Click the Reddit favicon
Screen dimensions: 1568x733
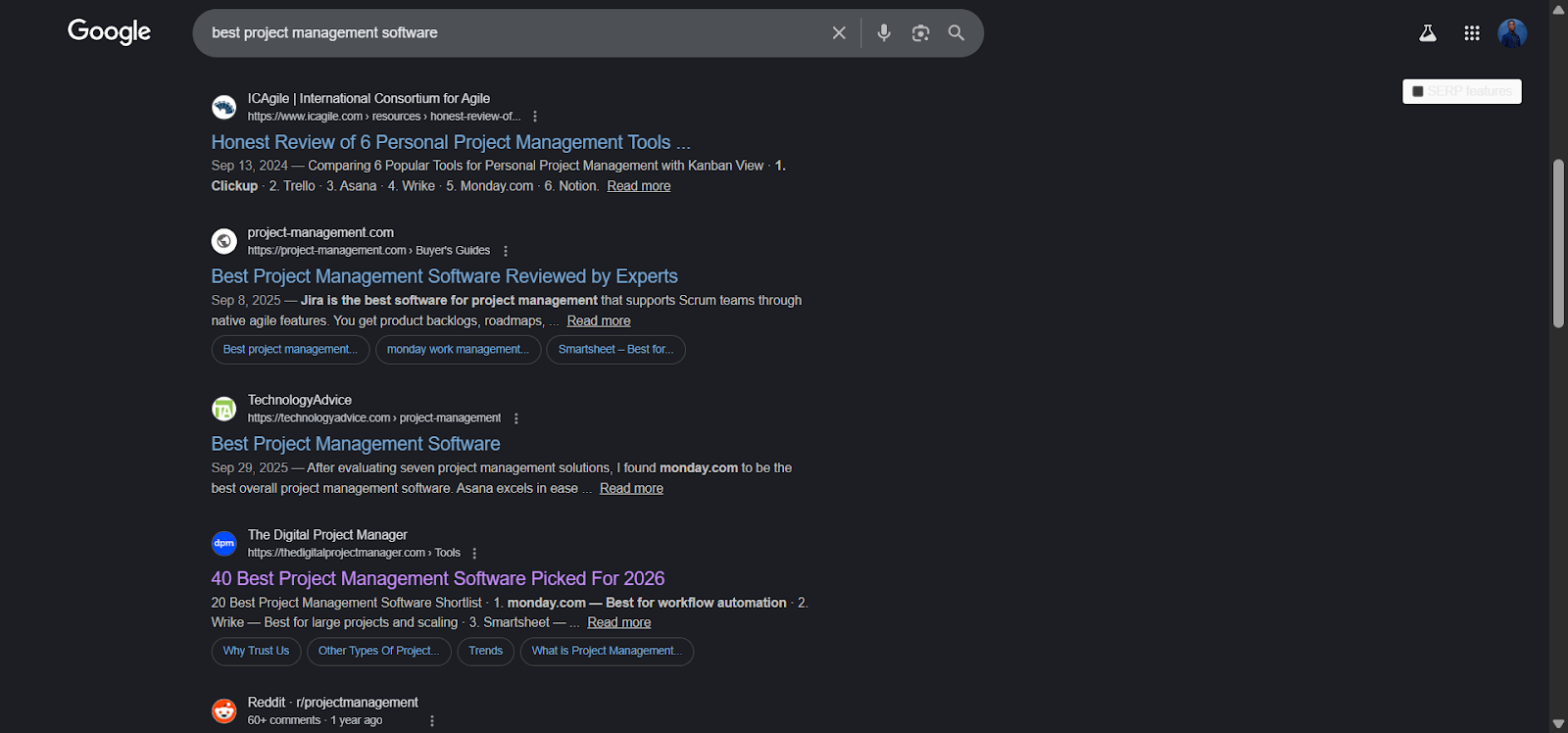pyautogui.click(x=224, y=710)
